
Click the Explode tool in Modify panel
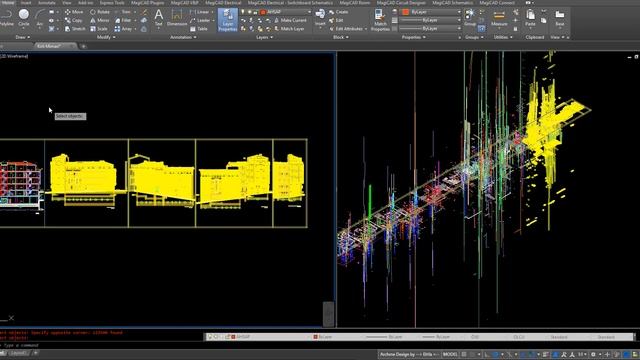click(144, 20)
